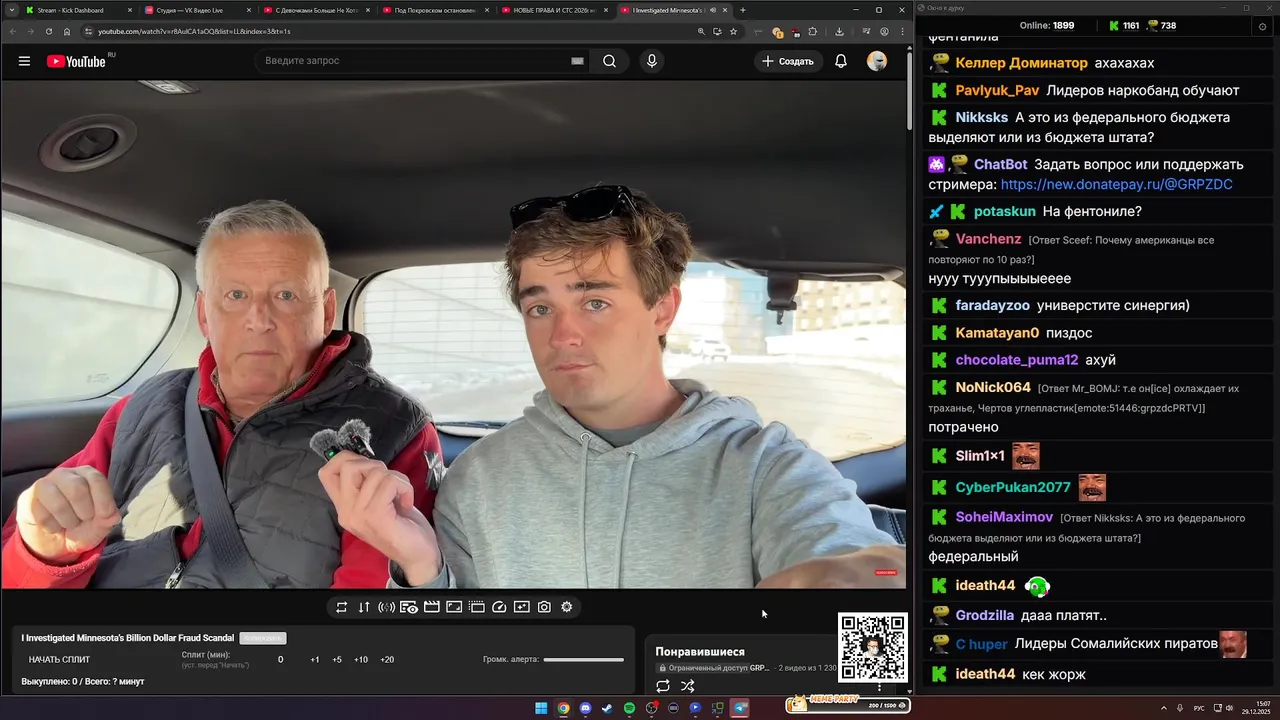Click the Создать button

788,61
